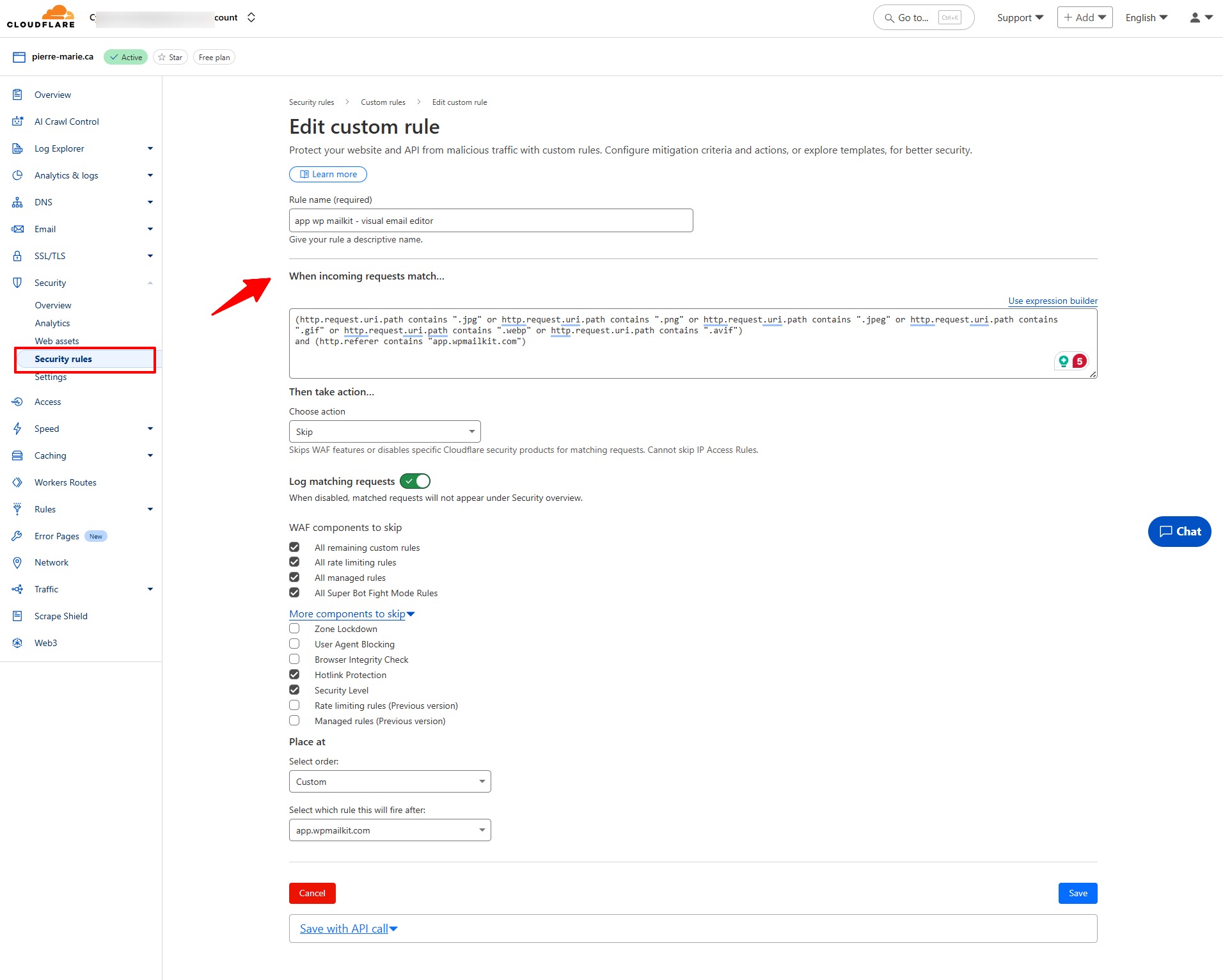Click the AI Crawl Control sidebar icon

tap(18, 122)
